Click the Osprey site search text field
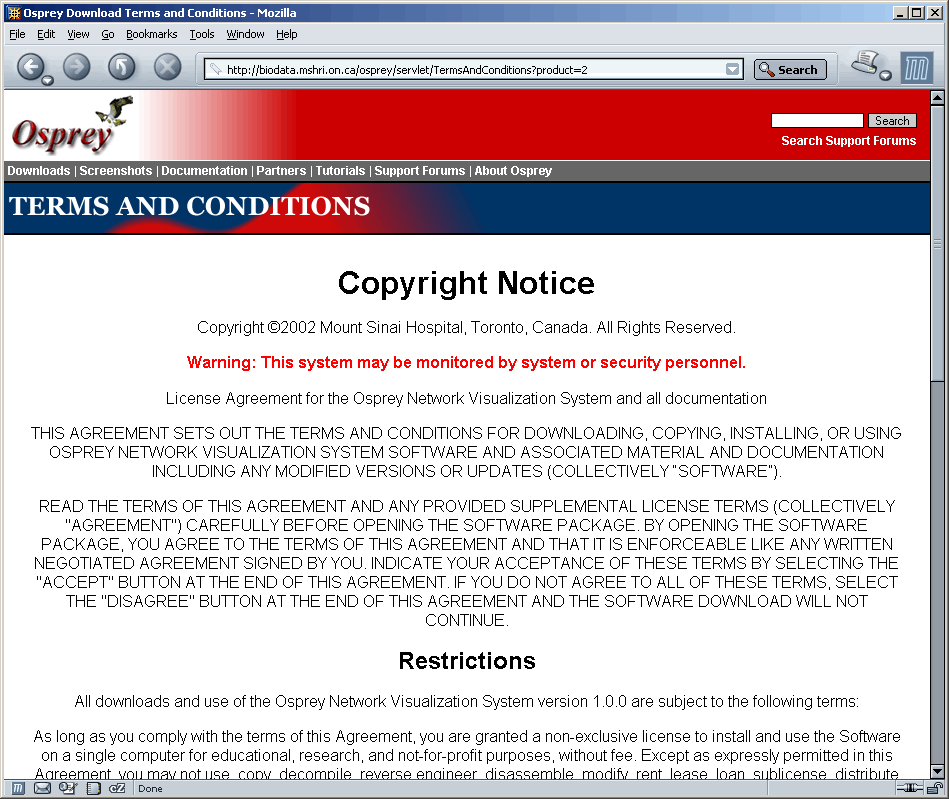 pos(816,121)
